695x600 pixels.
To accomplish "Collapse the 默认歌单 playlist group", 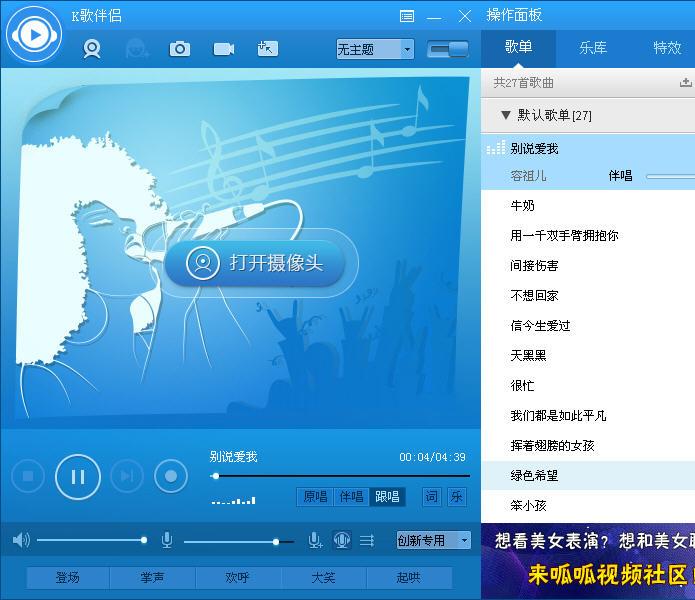I will click(507, 115).
